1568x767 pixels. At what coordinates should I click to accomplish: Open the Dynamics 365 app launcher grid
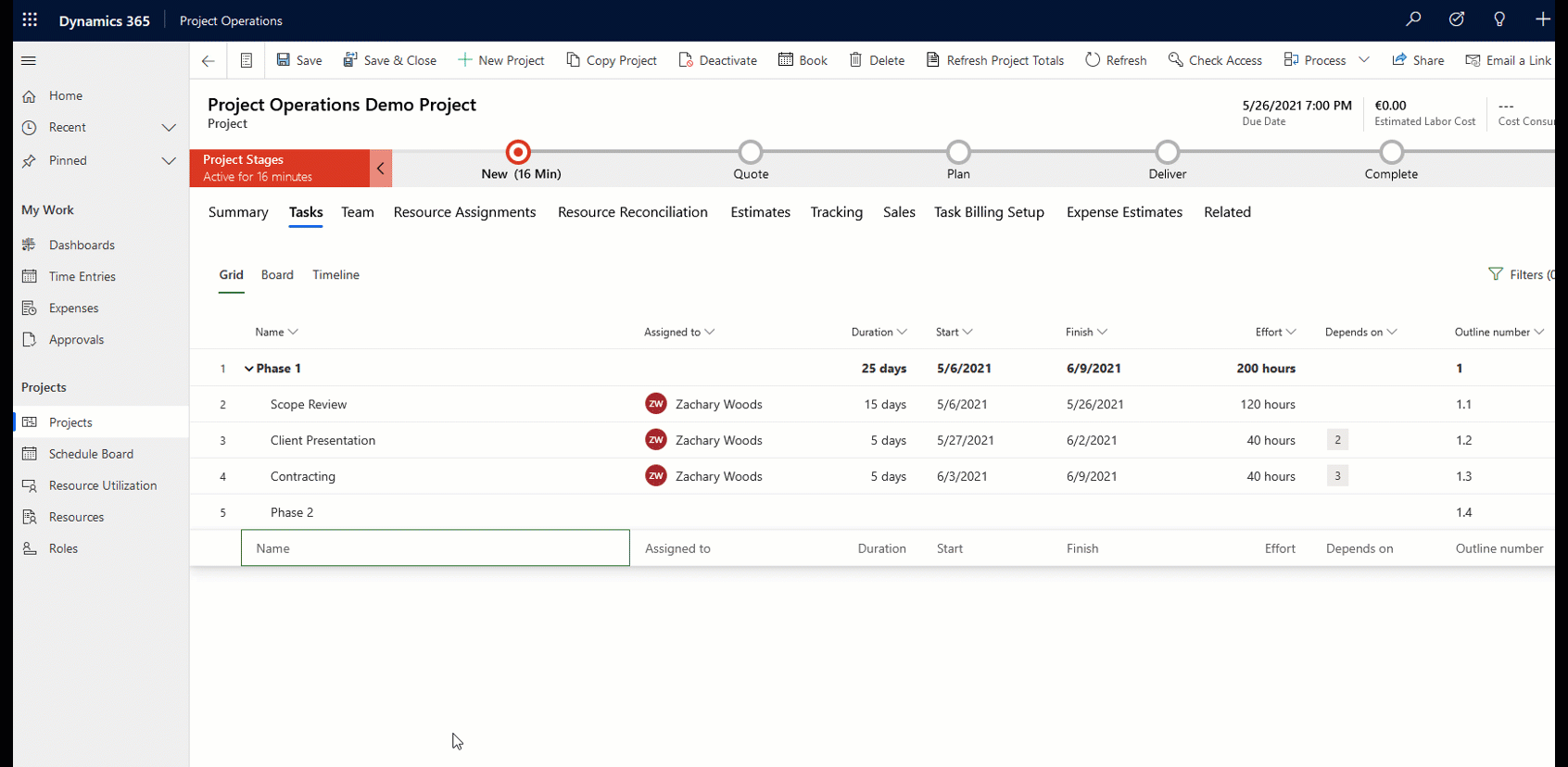pyautogui.click(x=30, y=19)
